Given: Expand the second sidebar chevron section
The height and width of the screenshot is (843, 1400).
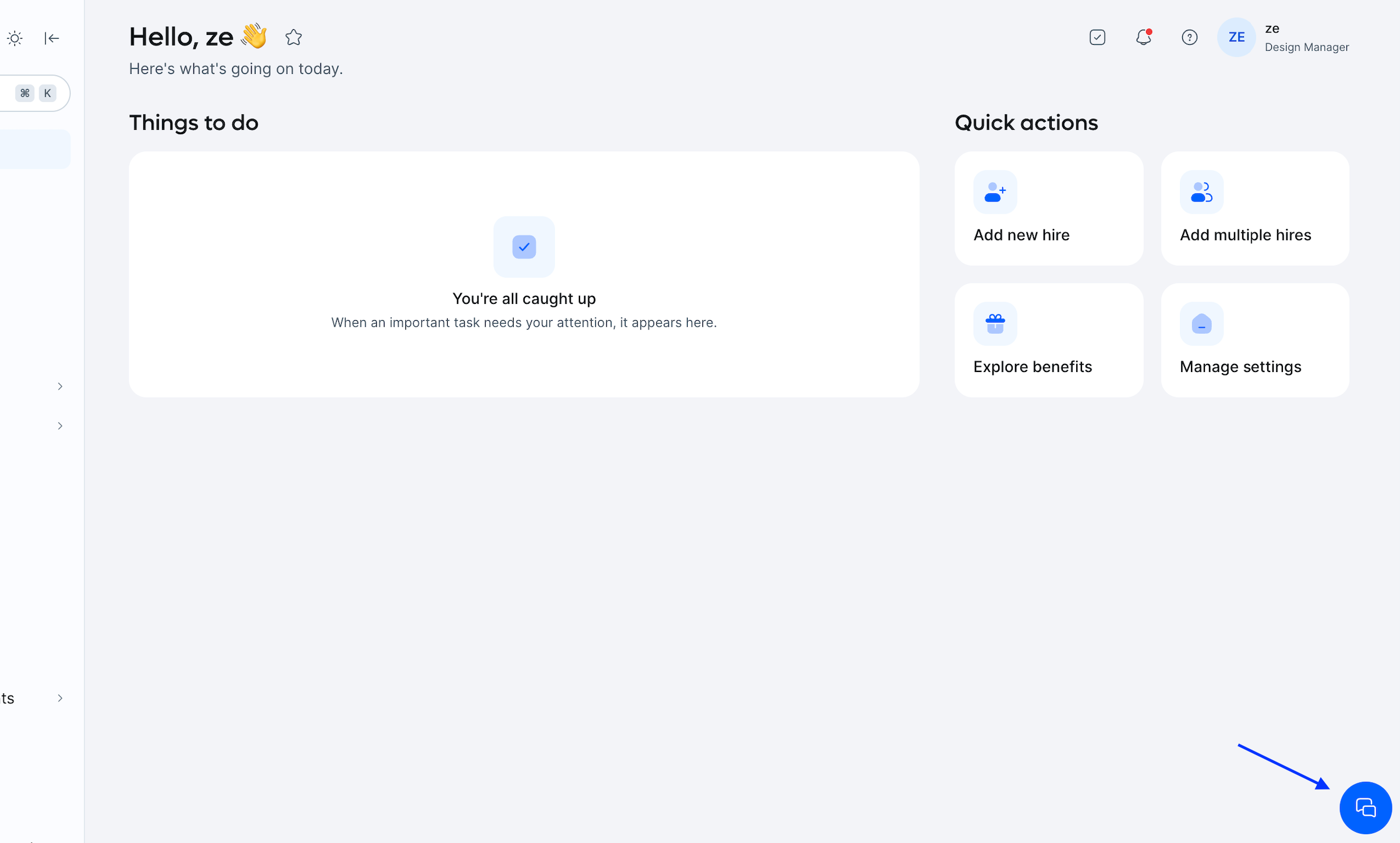Looking at the screenshot, I should 60,426.
